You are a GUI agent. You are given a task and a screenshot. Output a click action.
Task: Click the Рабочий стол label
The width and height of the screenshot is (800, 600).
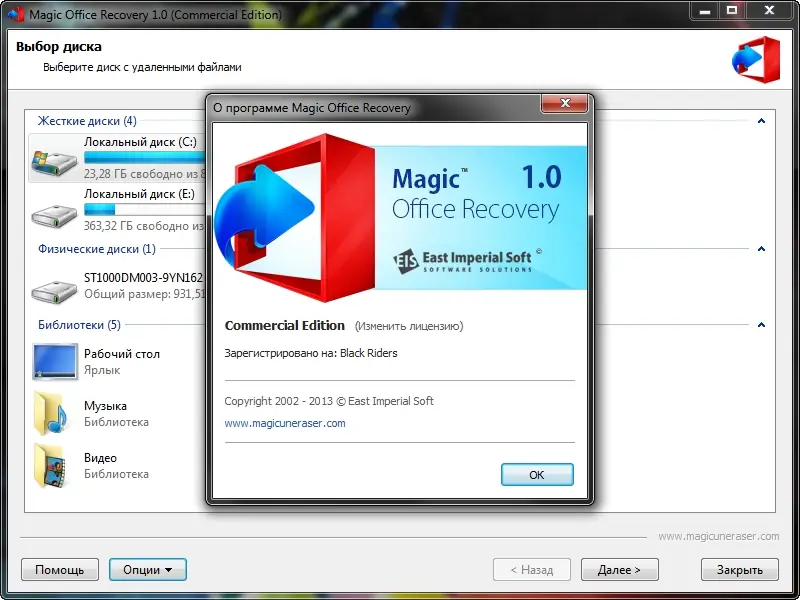point(122,354)
